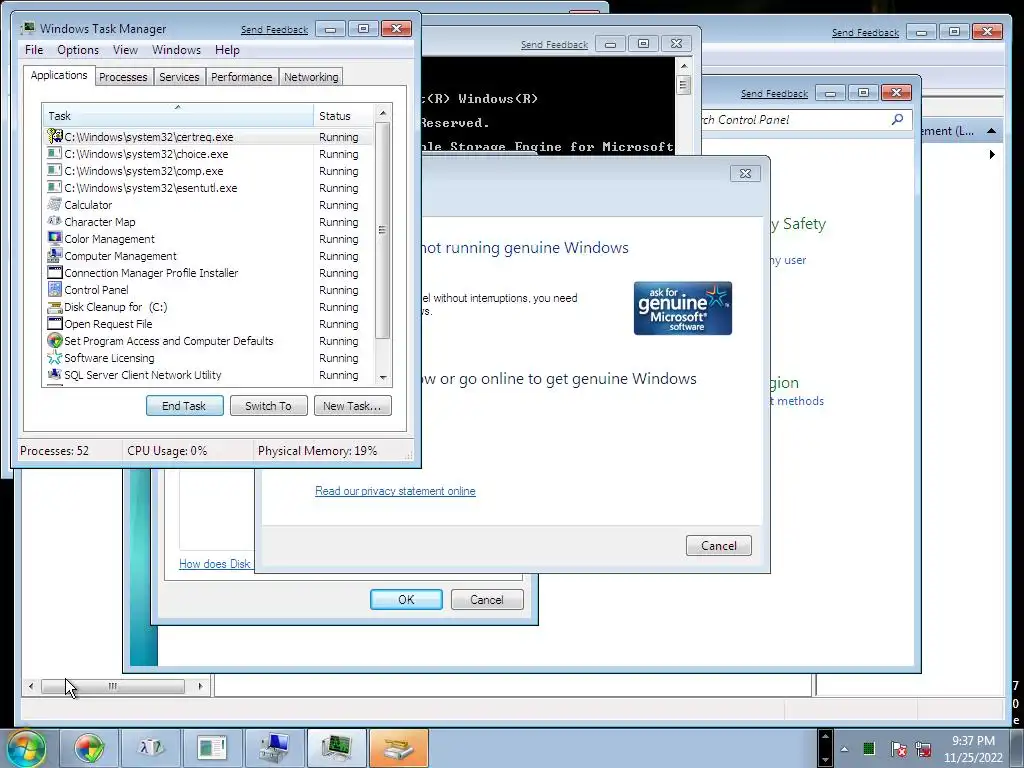Click the bottom horizontal scrollbar right arrow
1024x768 pixels.
(200, 686)
